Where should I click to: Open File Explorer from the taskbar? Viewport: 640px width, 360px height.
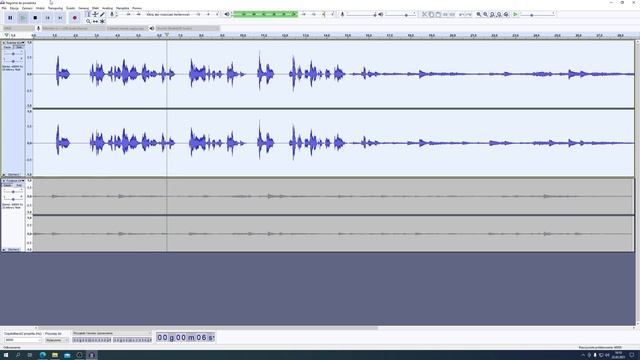tap(55, 356)
